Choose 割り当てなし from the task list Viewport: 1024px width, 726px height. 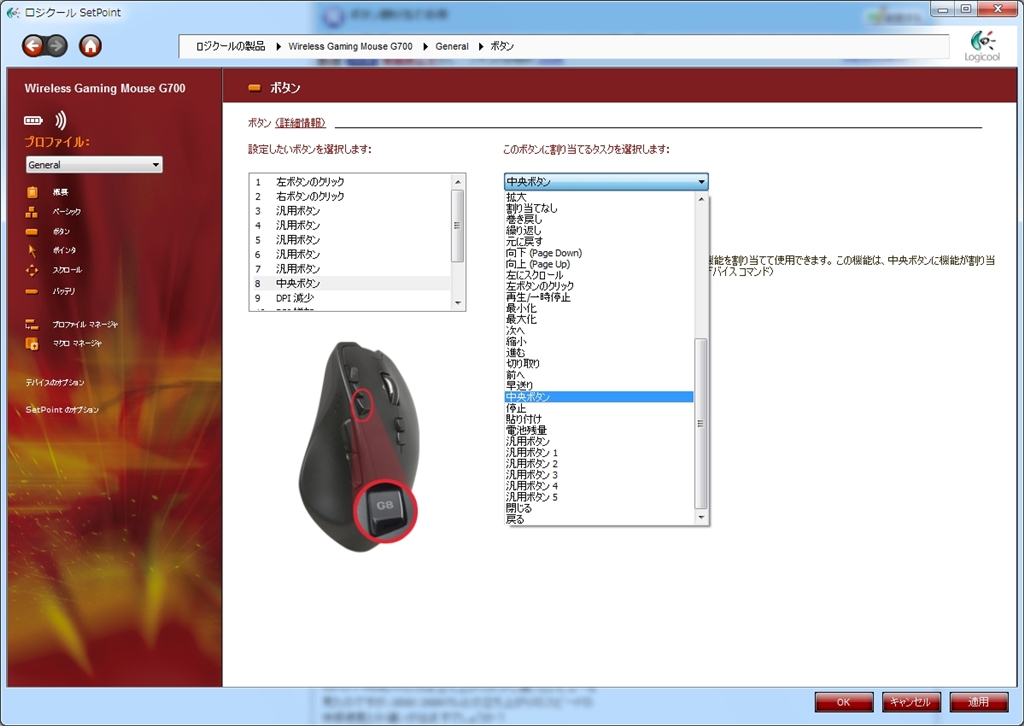(599, 208)
